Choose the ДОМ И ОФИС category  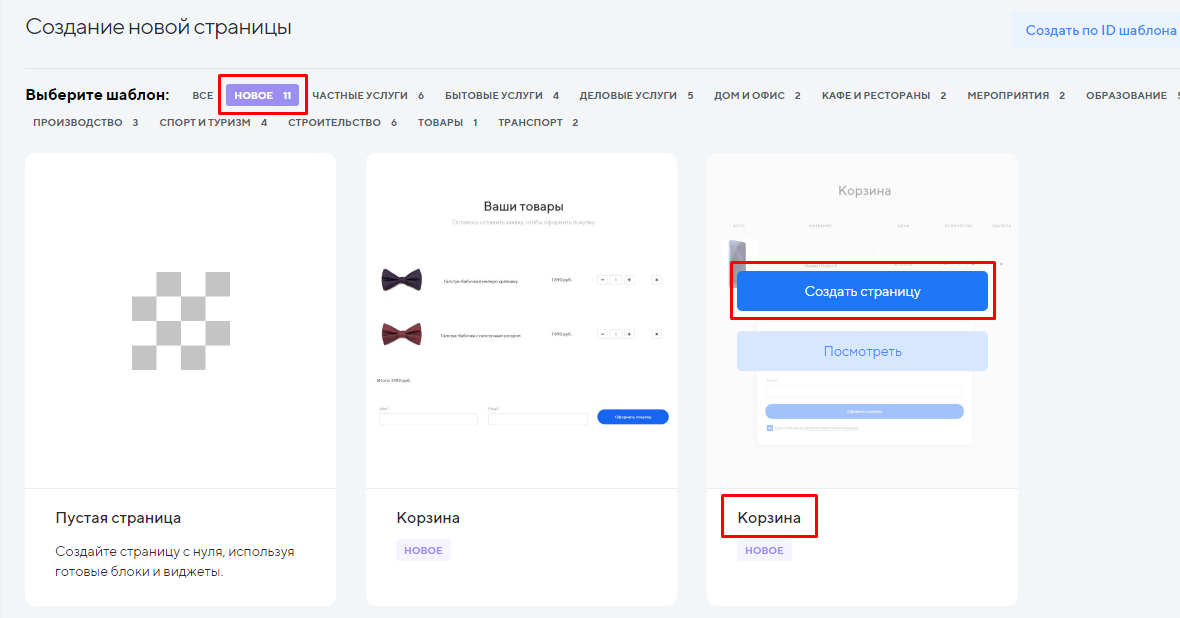pos(757,96)
